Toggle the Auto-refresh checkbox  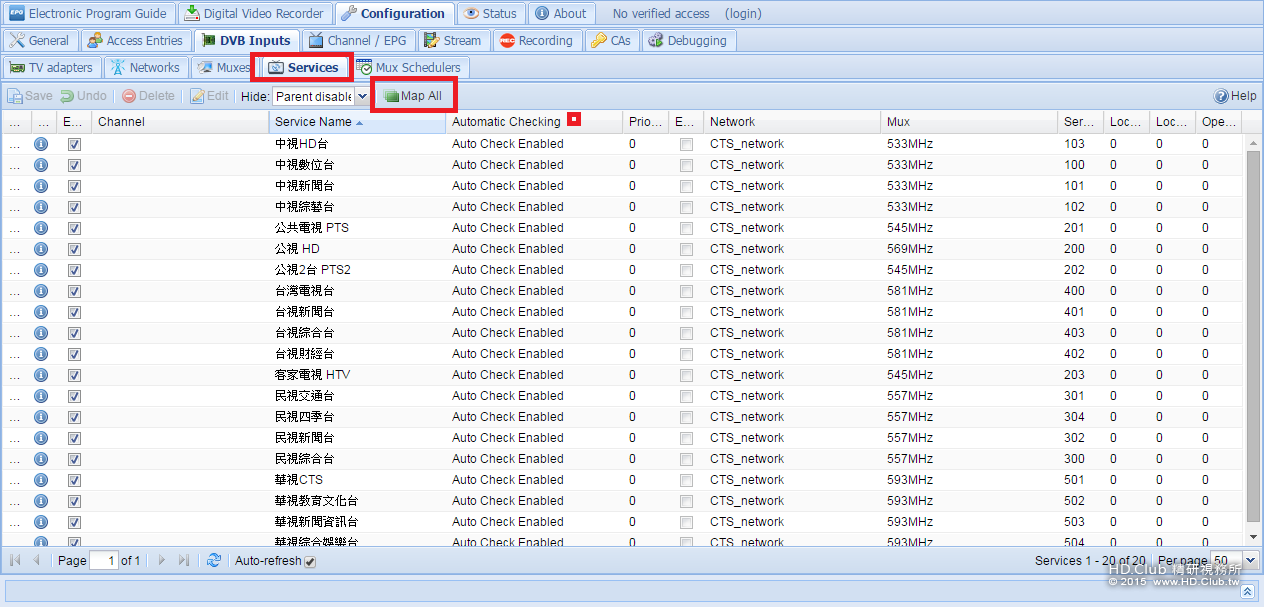coord(310,562)
